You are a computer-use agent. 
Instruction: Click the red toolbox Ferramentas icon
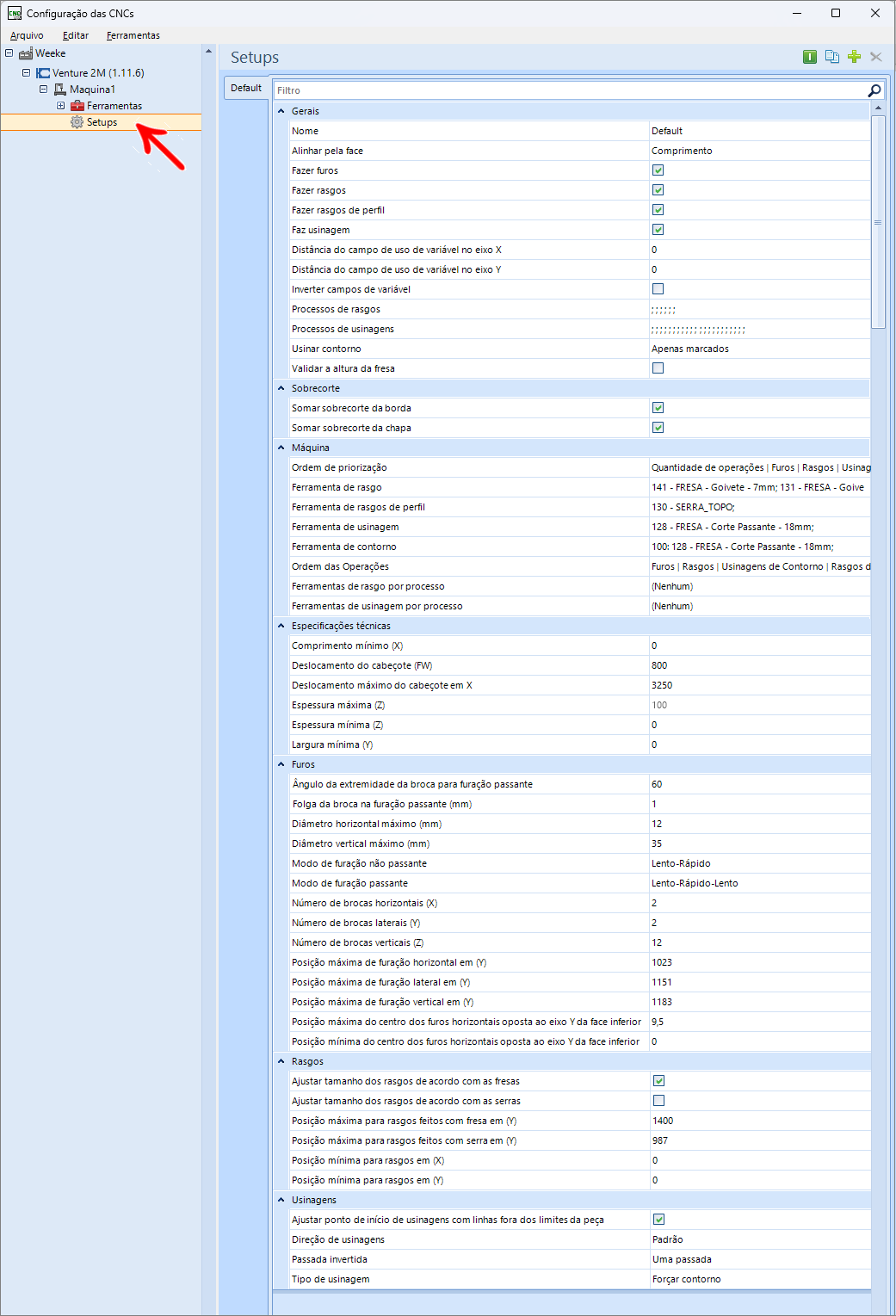coord(77,106)
